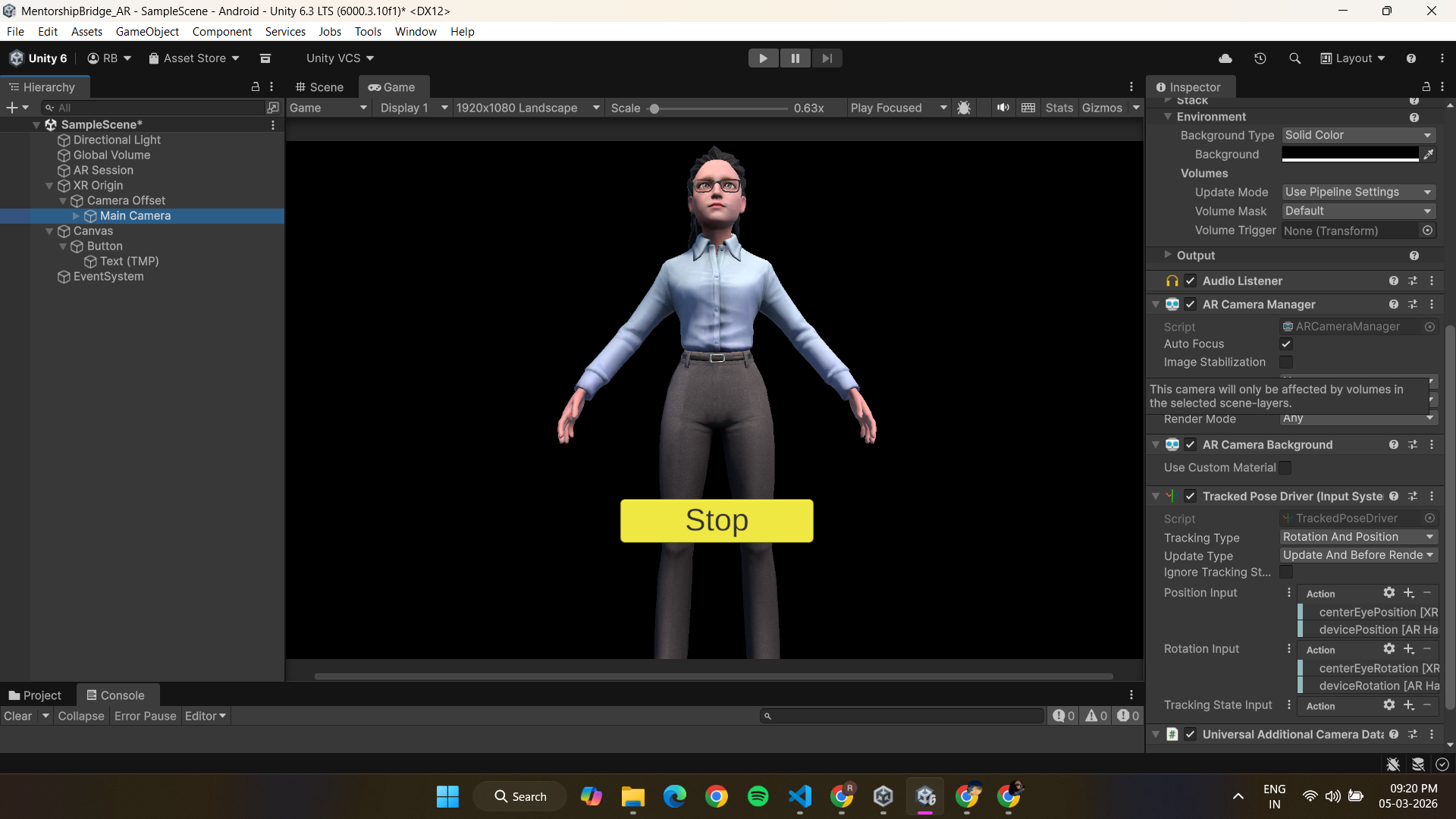
Task: Click the background color eyedropper icon
Action: click(x=1429, y=154)
